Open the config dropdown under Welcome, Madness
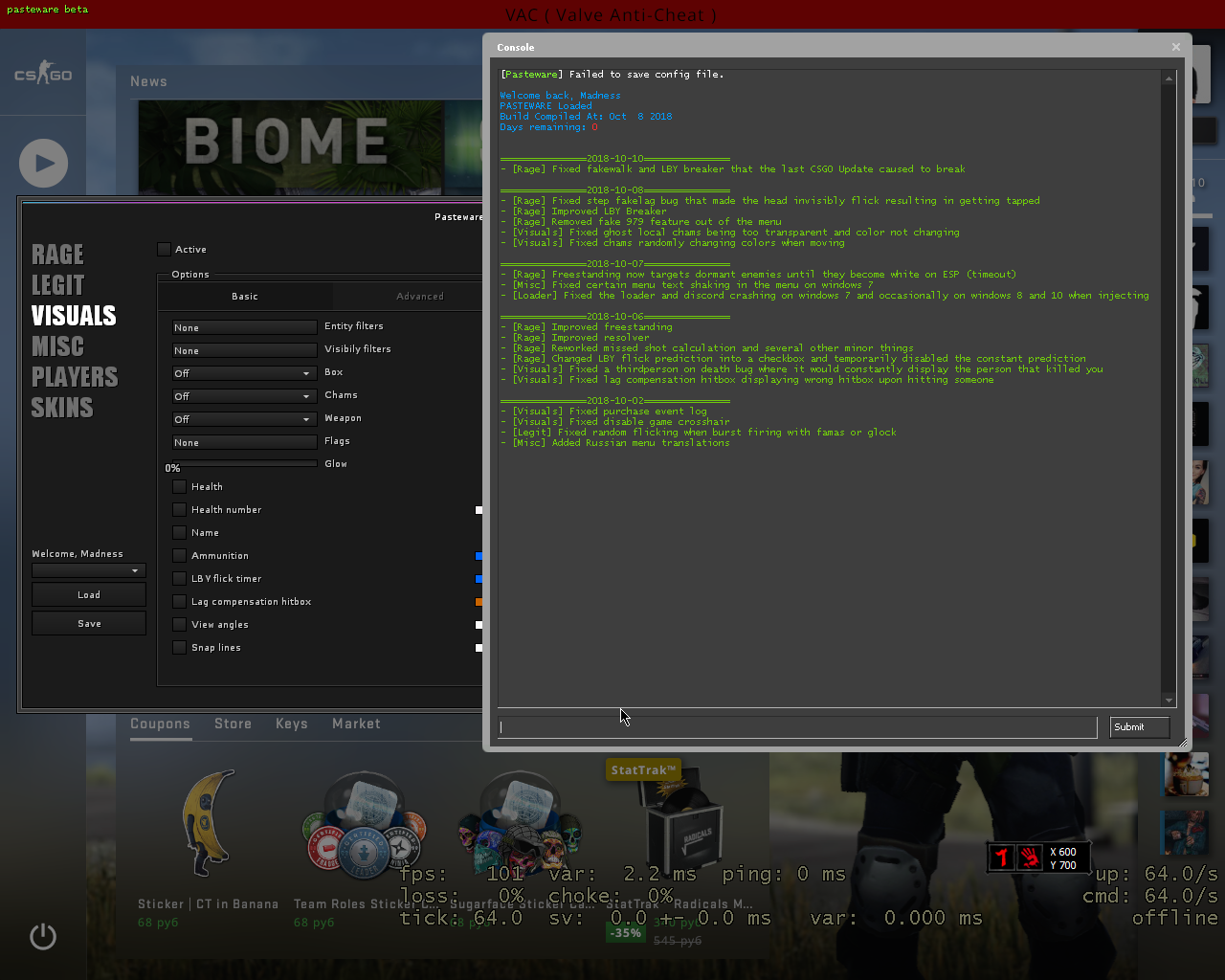 (x=89, y=570)
